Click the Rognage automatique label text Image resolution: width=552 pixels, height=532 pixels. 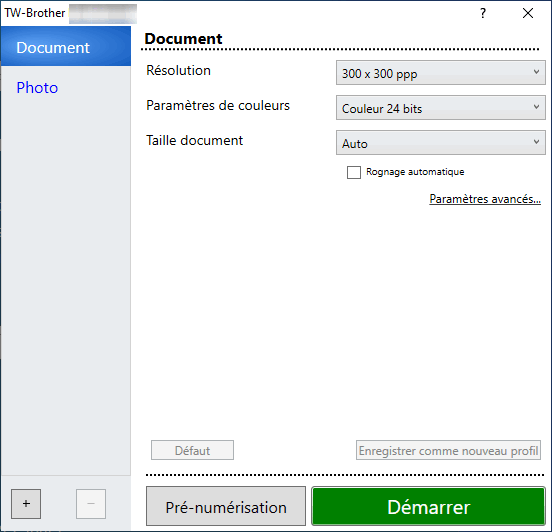[x=415, y=172]
